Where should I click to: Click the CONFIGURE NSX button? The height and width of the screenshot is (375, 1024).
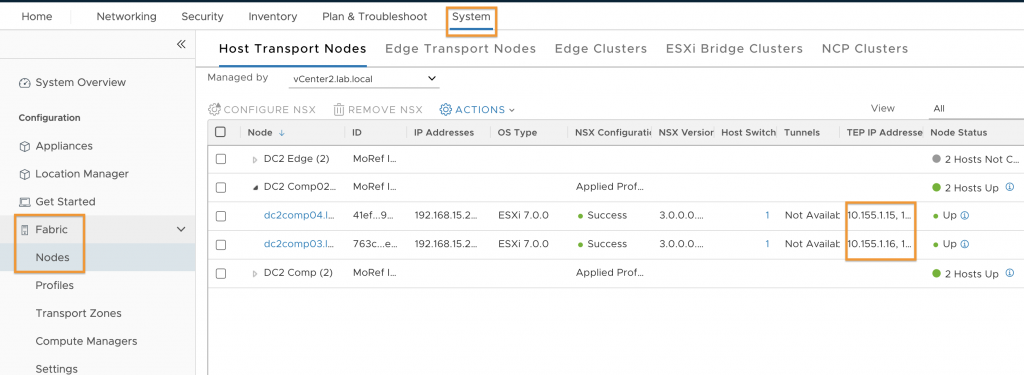[262, 110]
